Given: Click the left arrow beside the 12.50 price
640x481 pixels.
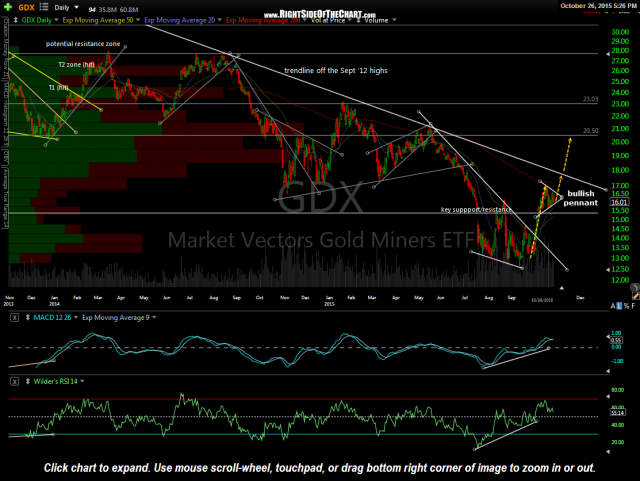Looking at the screenshot, I should (x=608, y=269).
